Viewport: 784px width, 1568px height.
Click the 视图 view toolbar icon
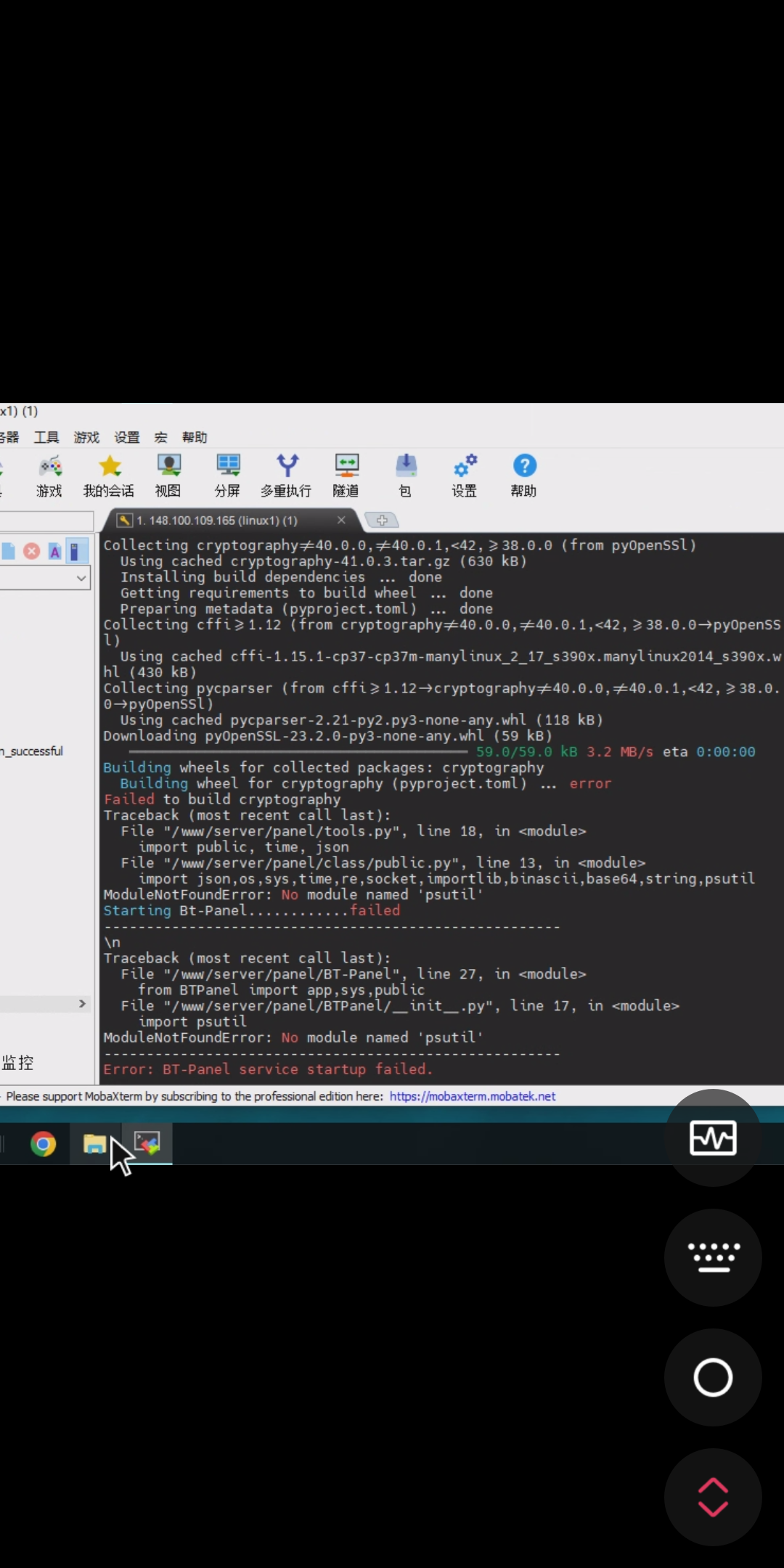click(x=168, y=475)
